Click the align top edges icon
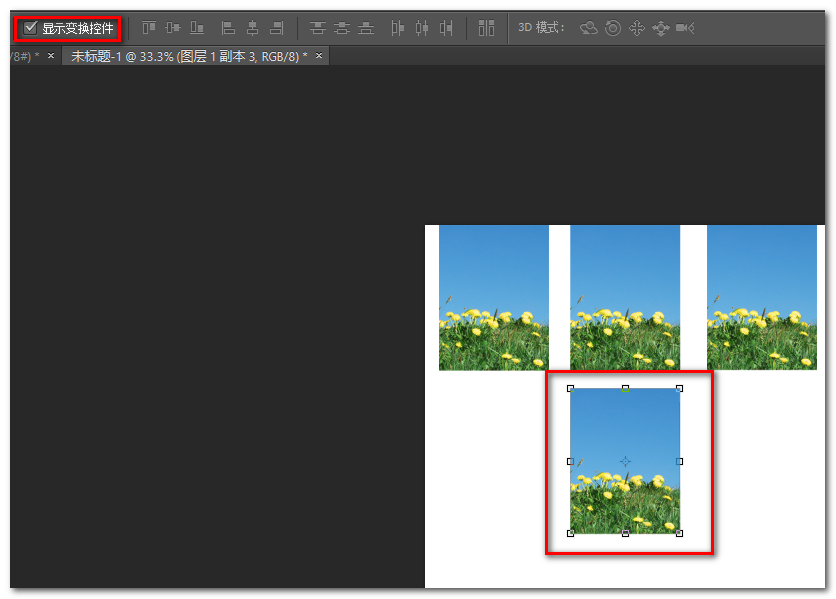 (149, 27)
